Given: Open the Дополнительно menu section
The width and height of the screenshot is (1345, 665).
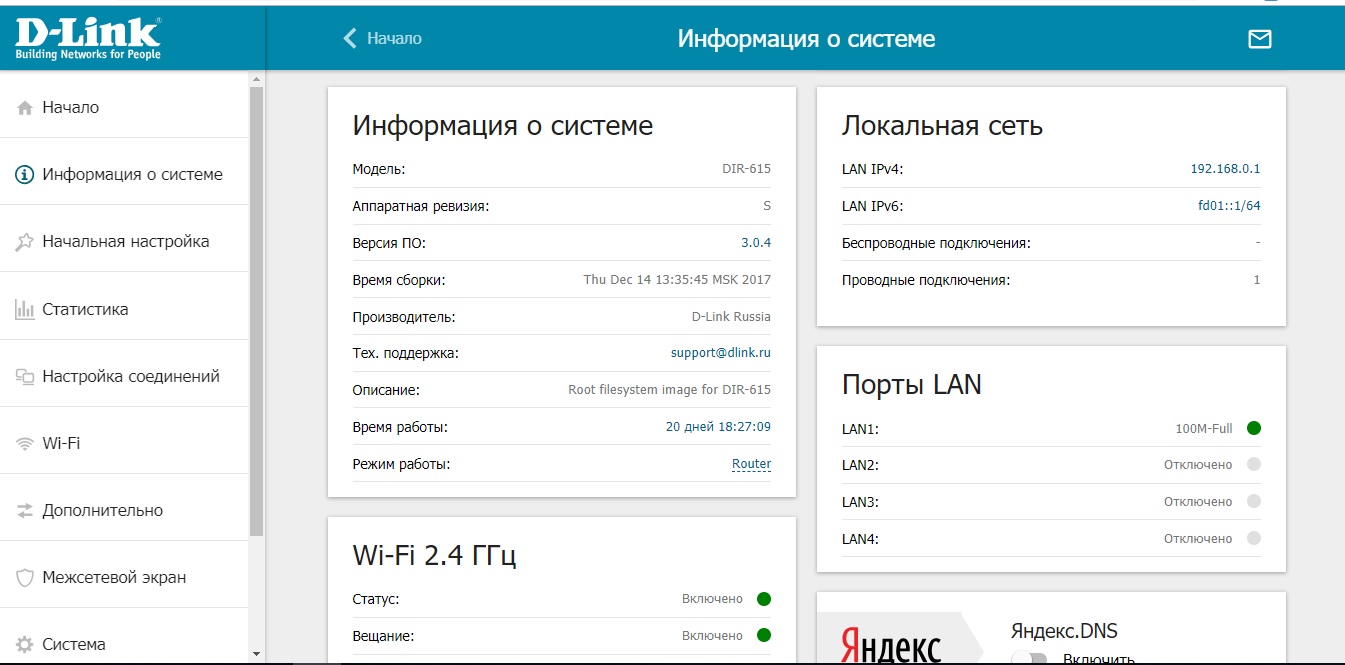Looking at the screenshot, I should coord(102,511).
